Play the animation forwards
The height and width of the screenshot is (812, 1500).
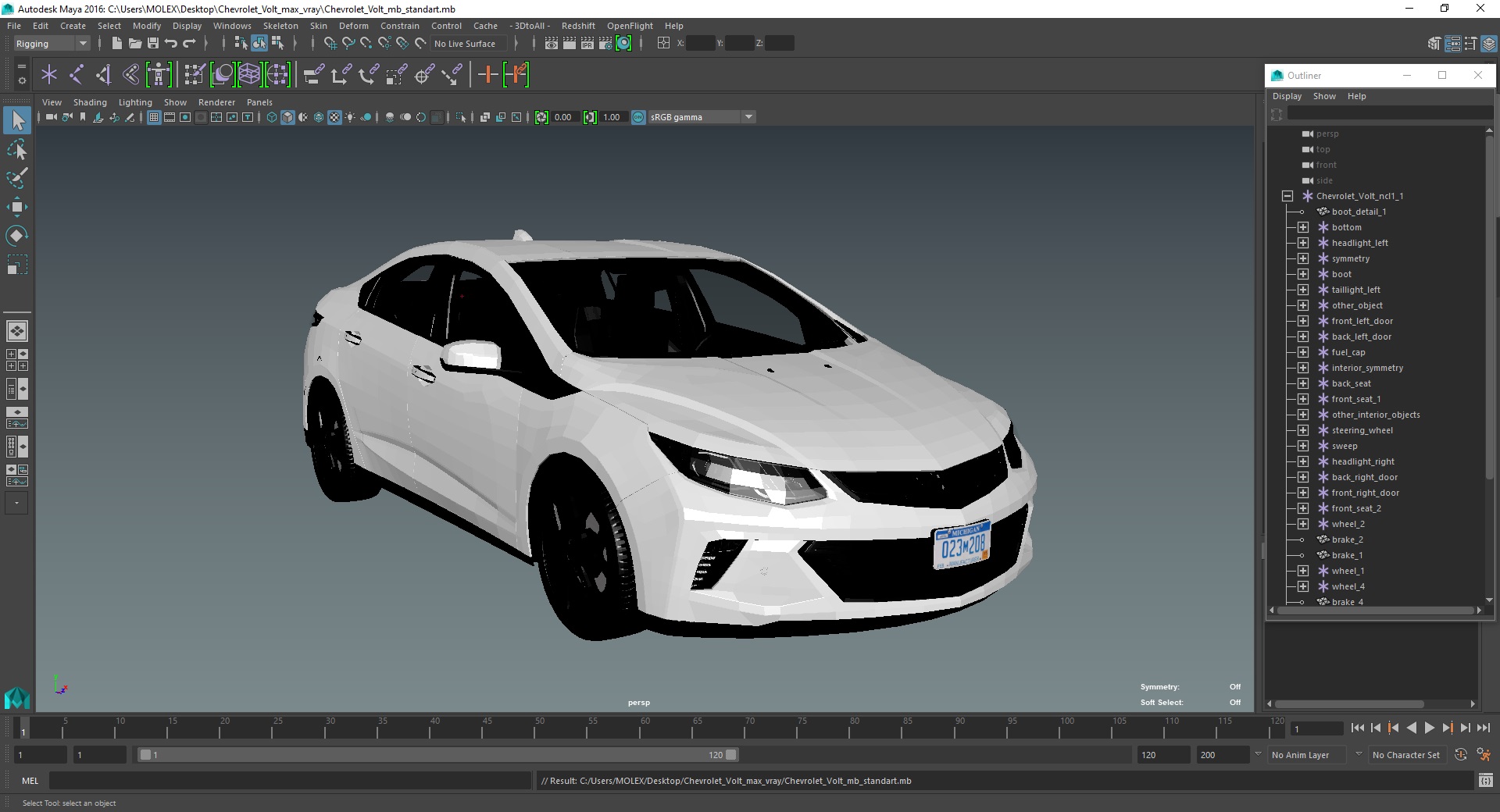pyautogui.click(x=1429, y=728)
